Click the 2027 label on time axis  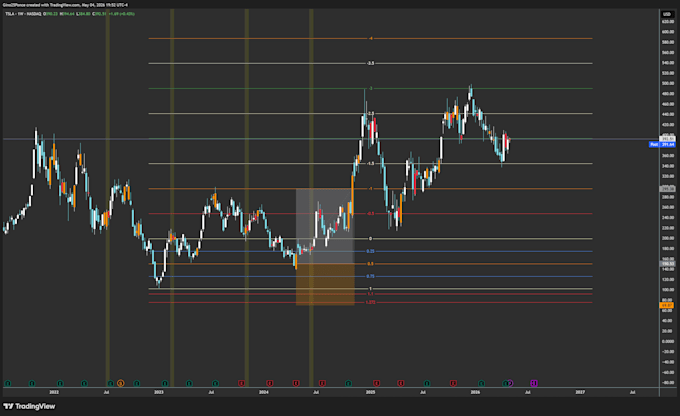click(580, 392)
